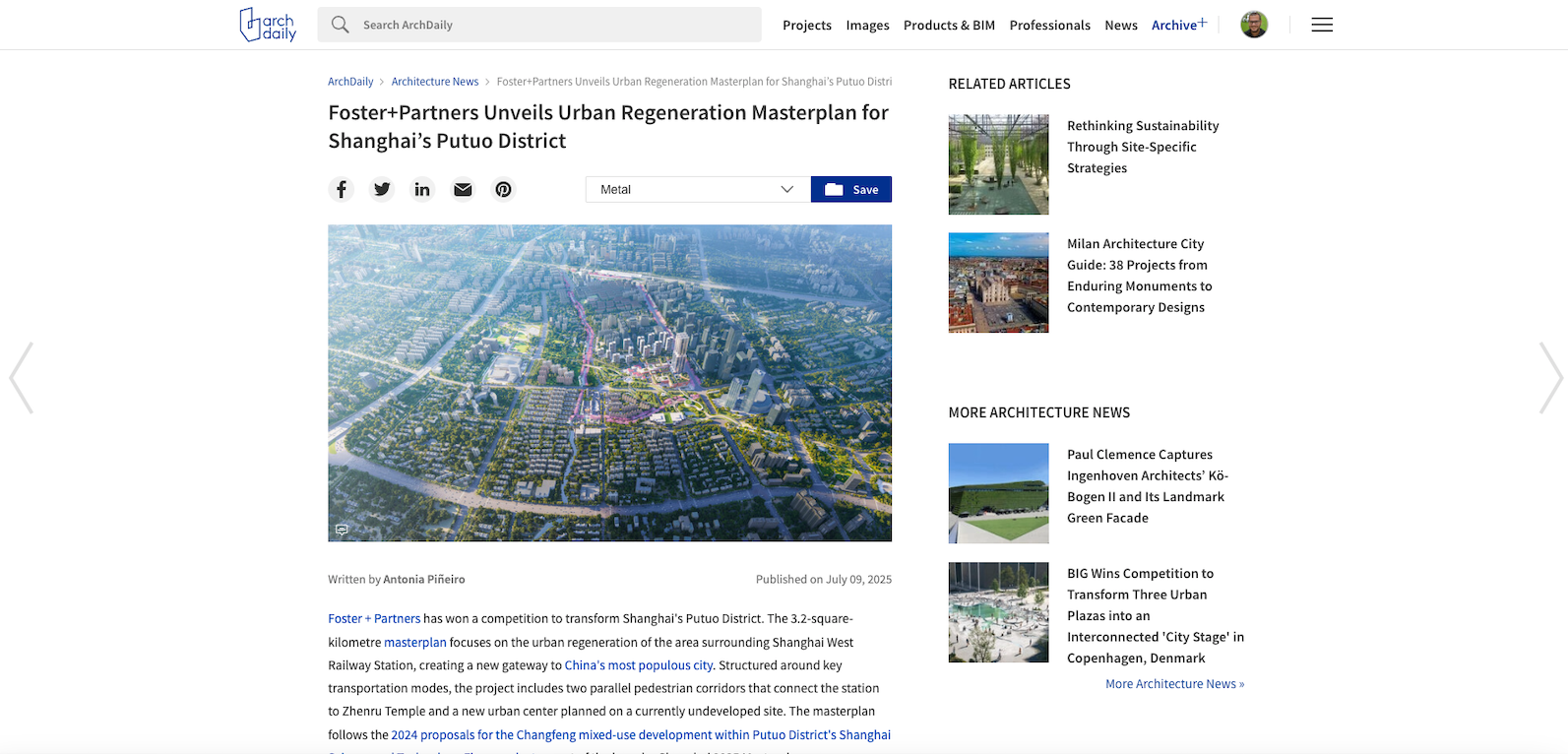
Task: Open the hamburger menu
Action: point(1321,25)
